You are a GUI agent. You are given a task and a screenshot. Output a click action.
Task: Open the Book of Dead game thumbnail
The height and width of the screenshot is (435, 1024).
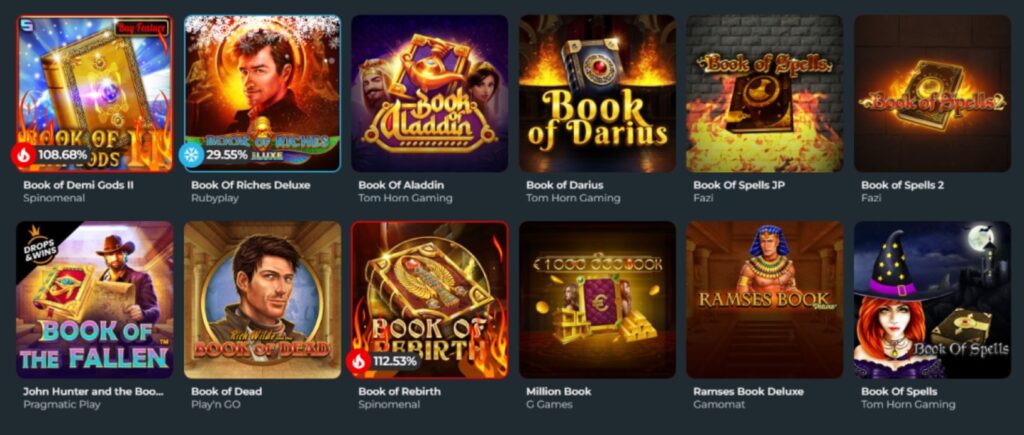coord(263,300)
